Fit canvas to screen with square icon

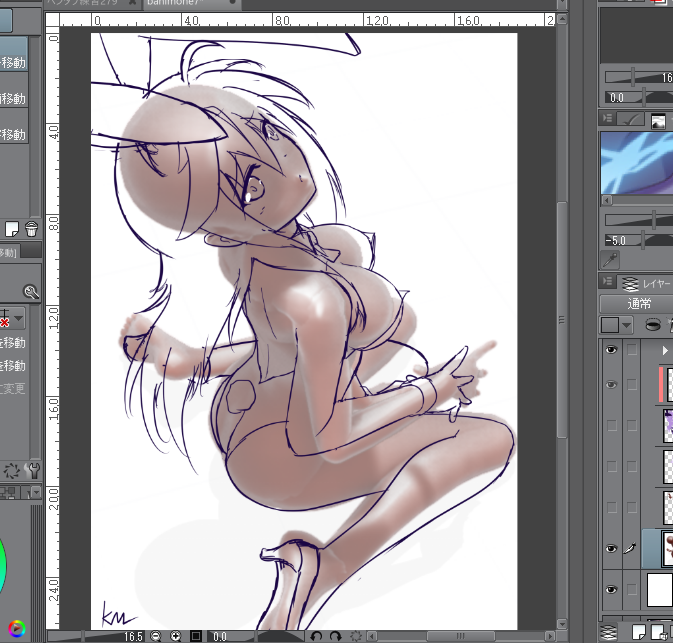(196, 636)
